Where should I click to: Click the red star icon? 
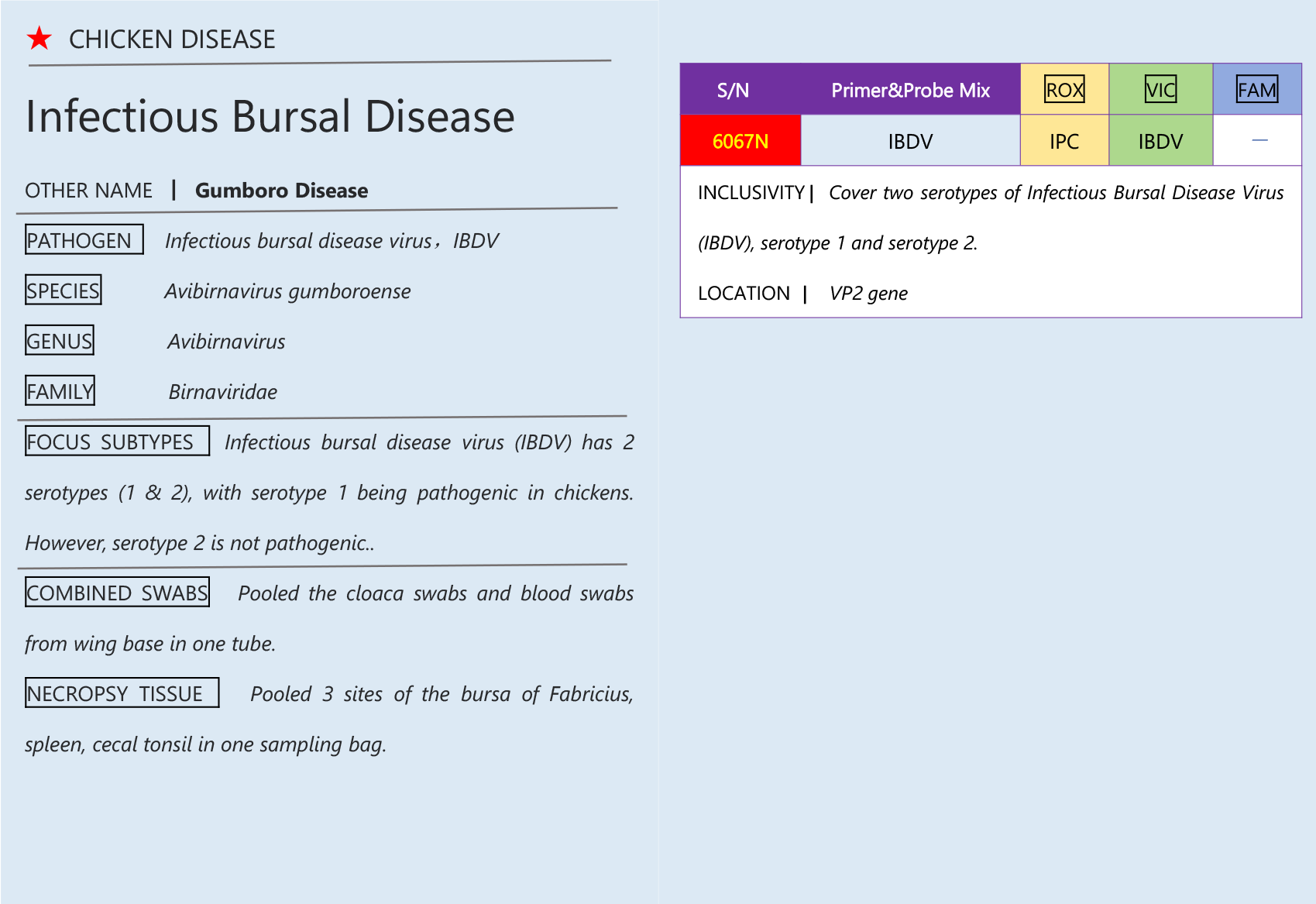(x=39, y=38)
